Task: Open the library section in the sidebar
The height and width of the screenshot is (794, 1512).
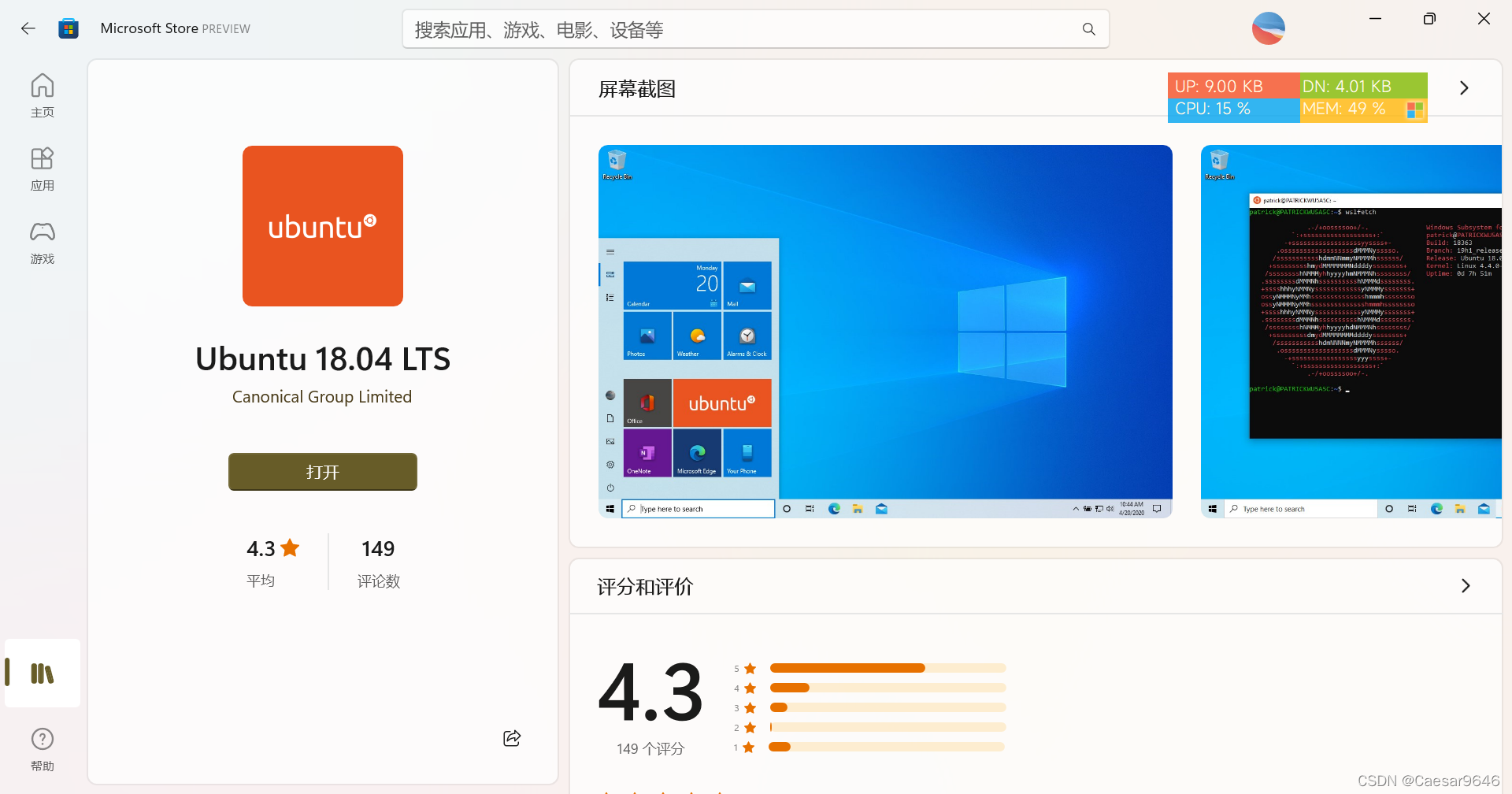Action: (42, 673)
